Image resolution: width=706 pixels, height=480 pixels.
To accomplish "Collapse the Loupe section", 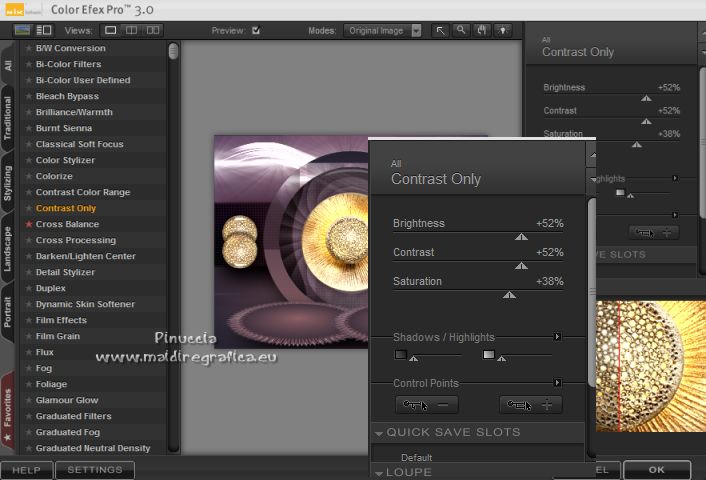I will (x=379, y=473).
